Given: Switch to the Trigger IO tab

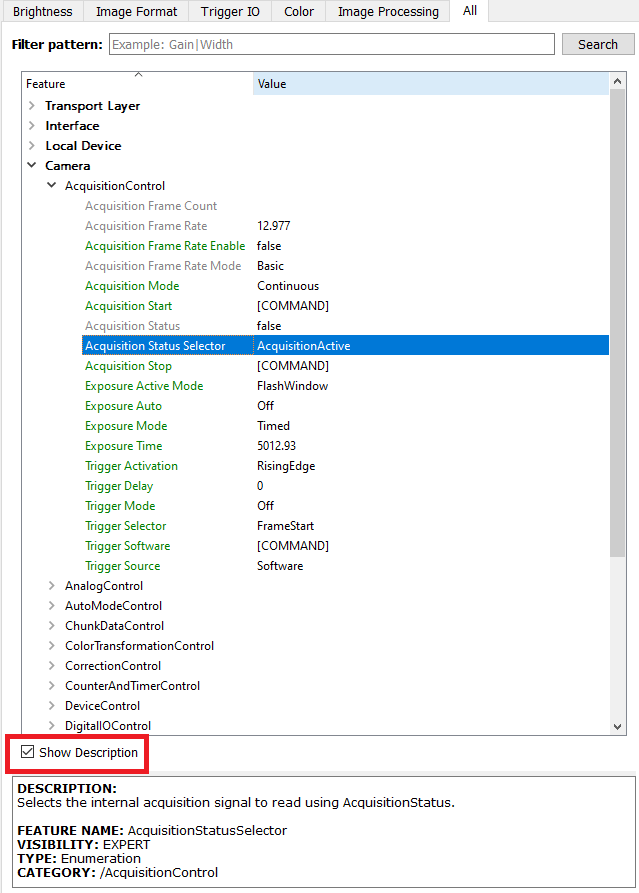Looking at the screenshot, I should pos(231,12).
